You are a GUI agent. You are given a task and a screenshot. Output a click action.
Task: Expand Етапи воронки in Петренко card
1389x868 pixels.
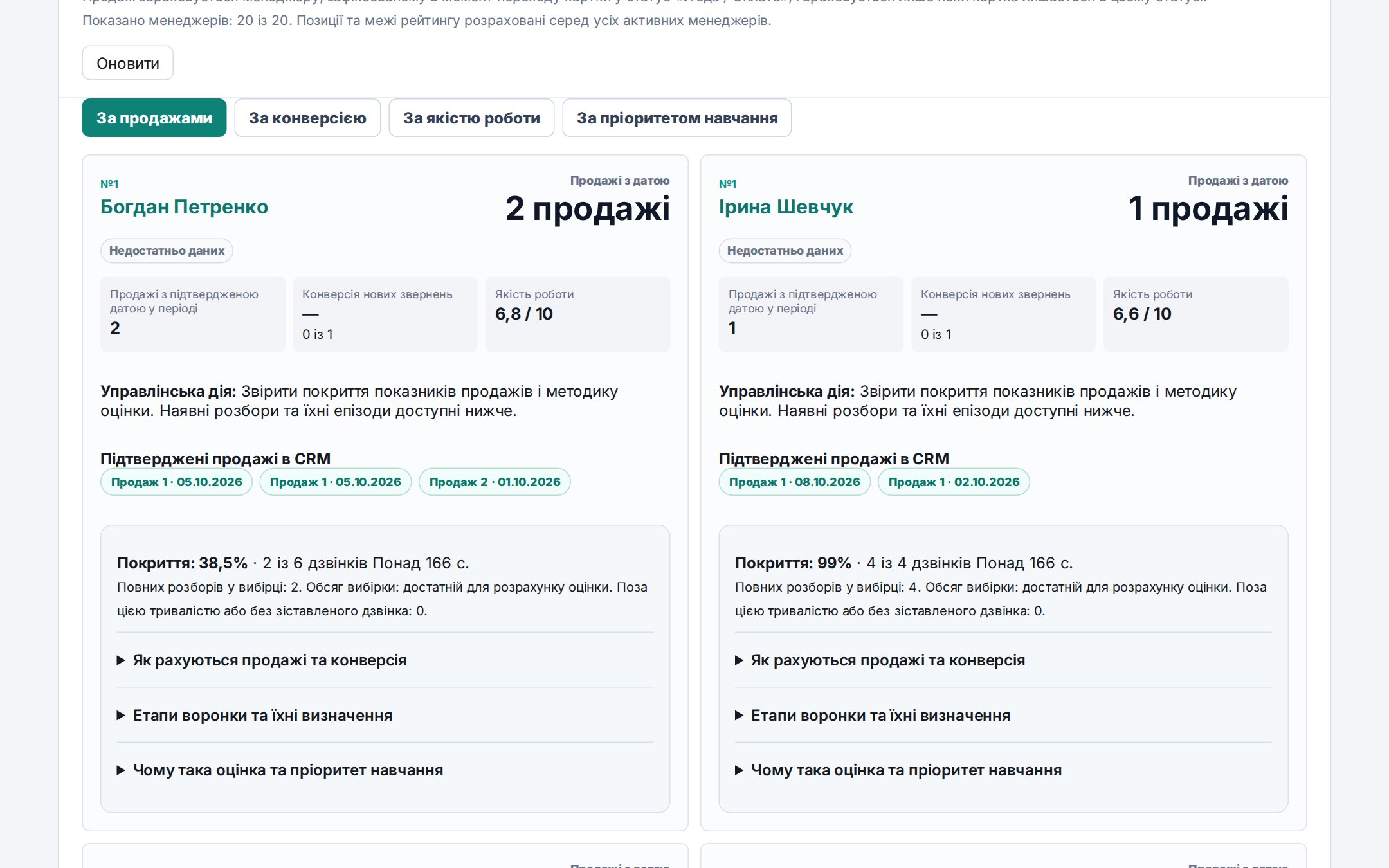click(385, 716)
